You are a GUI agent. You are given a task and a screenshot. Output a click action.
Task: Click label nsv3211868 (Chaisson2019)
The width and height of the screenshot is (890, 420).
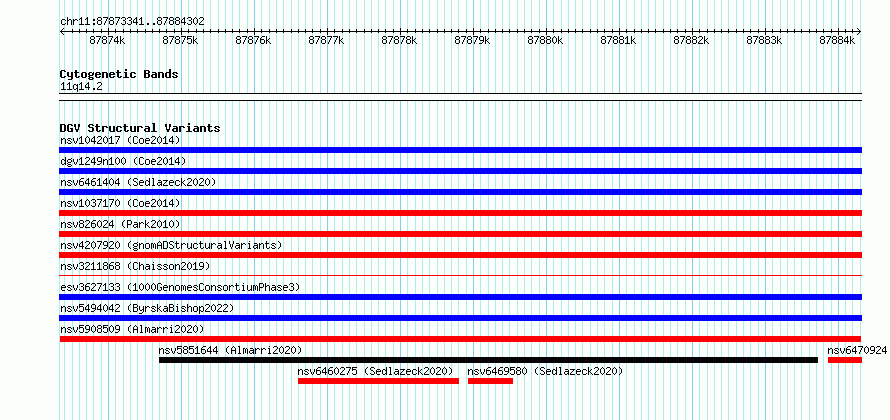[x=135, y=266]
